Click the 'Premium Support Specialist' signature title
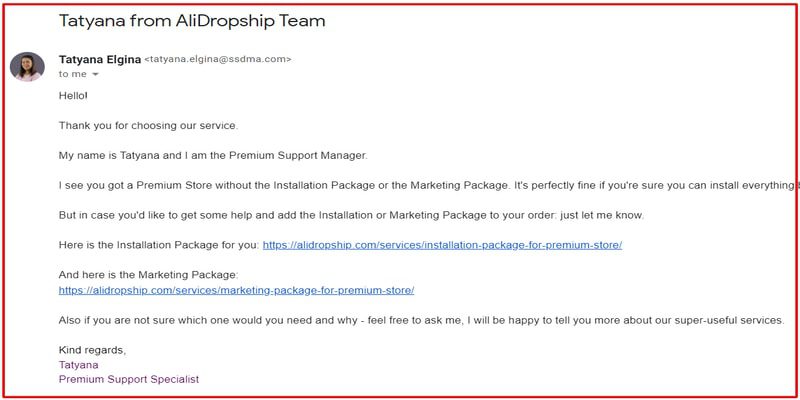800x400 pixels. coord(129,380)
